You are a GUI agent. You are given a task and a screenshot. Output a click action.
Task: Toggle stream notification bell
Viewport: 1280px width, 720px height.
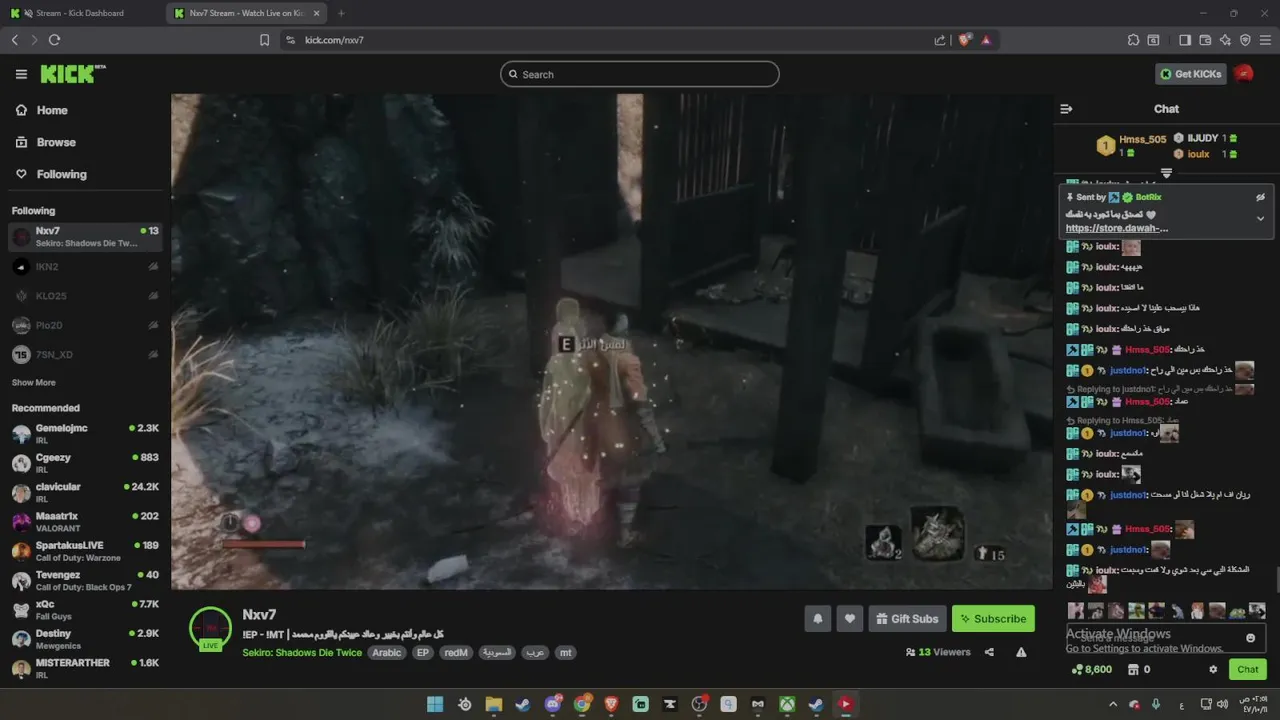(817, 619)
